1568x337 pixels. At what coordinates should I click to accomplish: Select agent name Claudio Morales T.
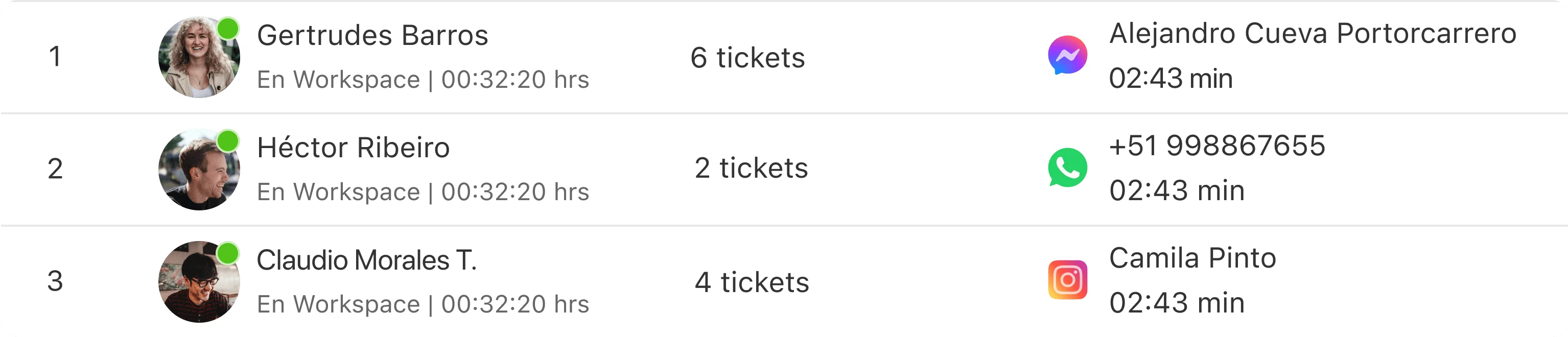[x=366, y=260]
